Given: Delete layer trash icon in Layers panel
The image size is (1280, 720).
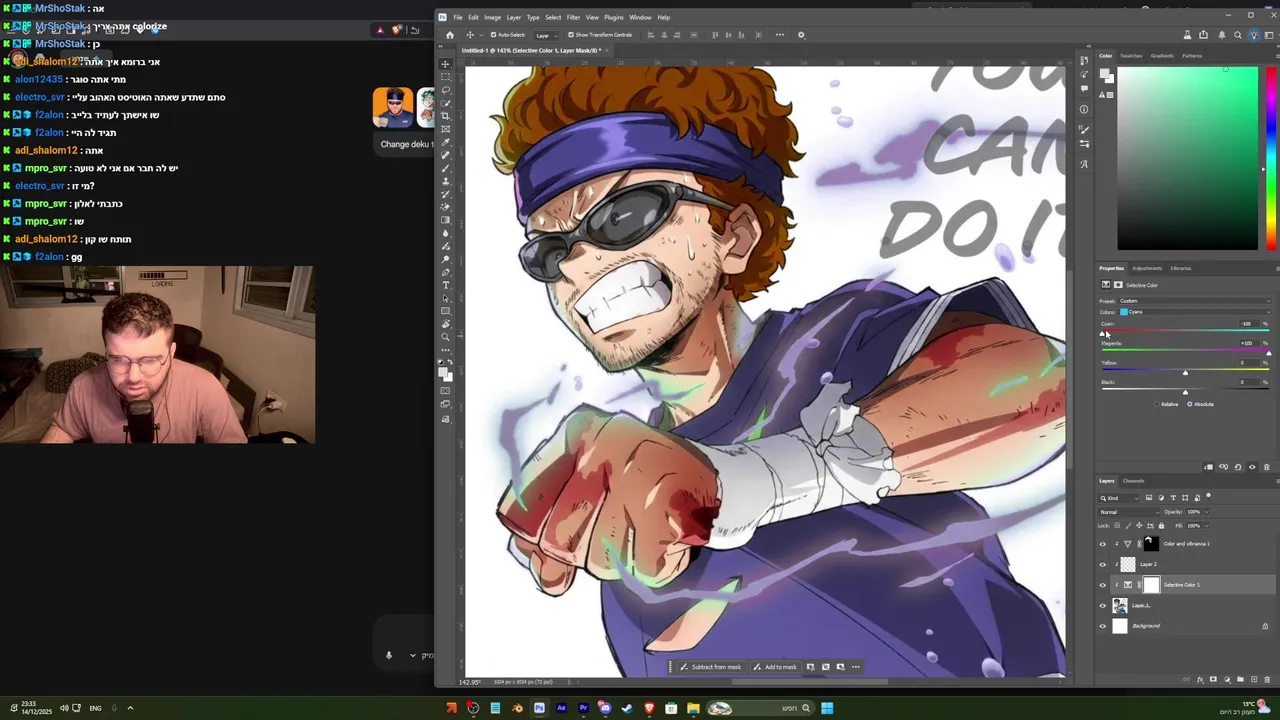Looking at the screenshot, I should [x=1267, y=679].
